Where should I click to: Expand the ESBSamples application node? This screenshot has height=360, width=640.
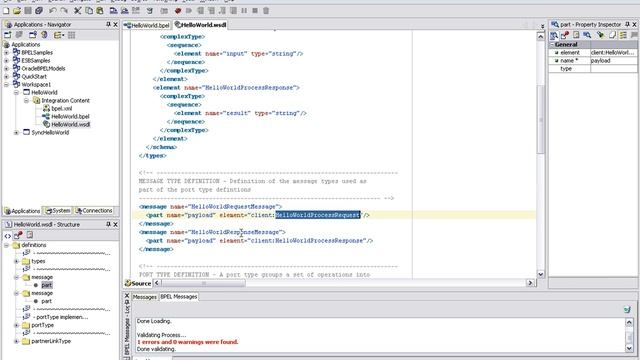point(7,60)
